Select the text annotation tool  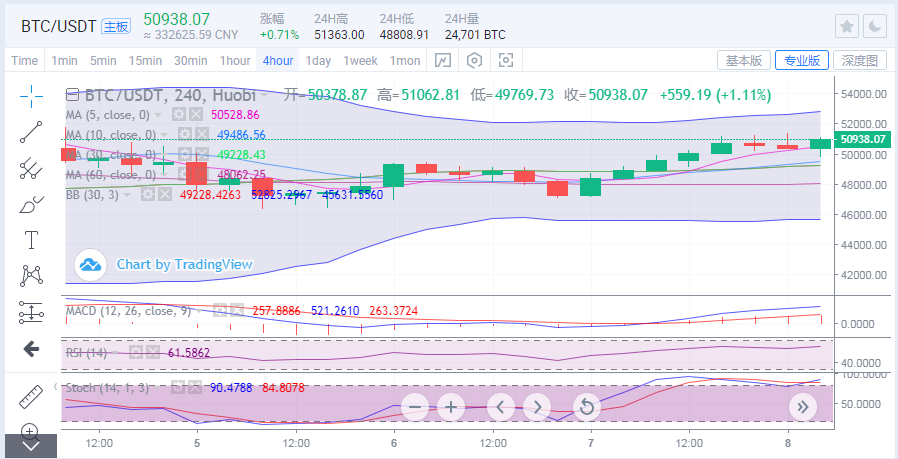[x=31, y=240]
